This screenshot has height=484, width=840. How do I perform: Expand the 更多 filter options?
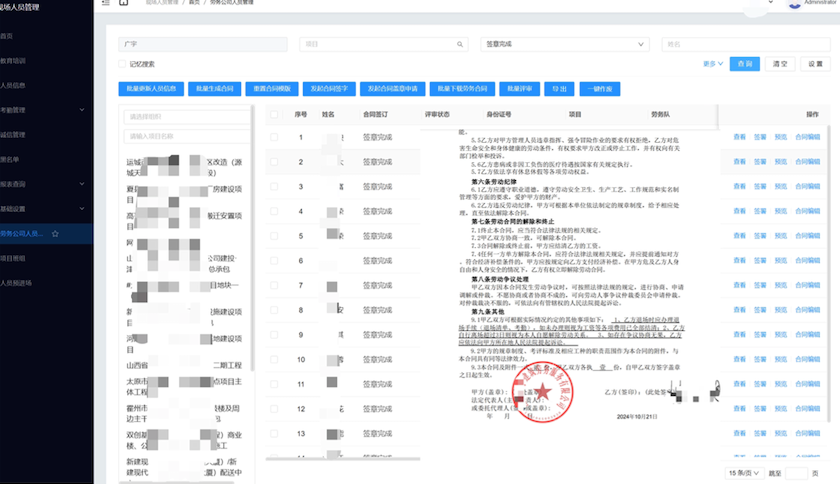coord(712,63)
